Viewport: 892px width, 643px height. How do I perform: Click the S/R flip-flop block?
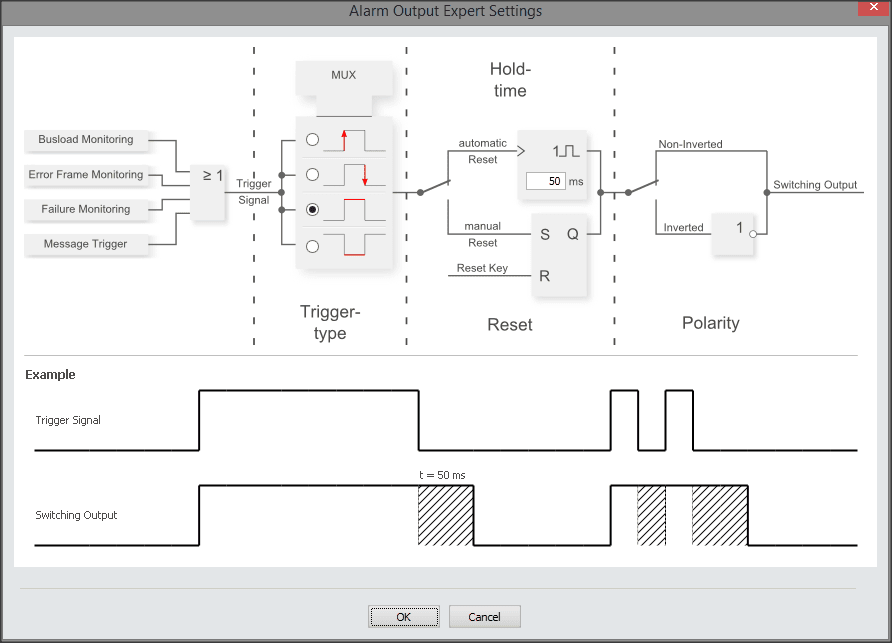(x=559, y=254)
